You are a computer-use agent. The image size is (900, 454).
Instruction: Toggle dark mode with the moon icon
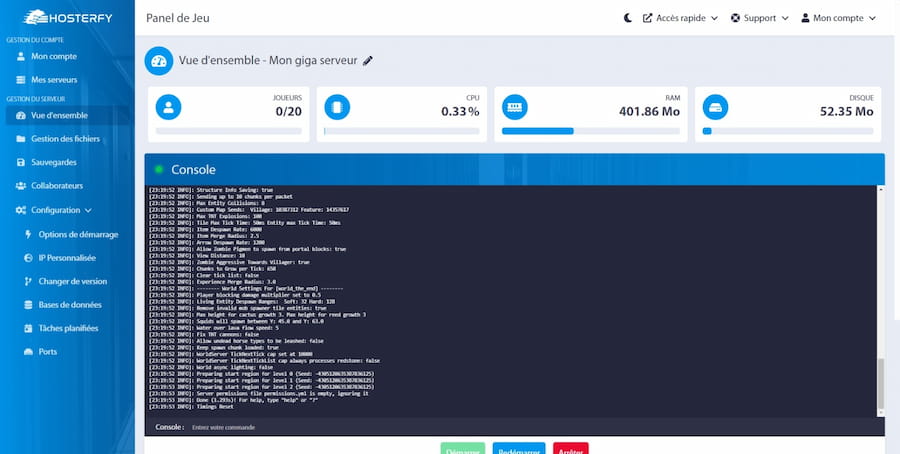[628, 18]
